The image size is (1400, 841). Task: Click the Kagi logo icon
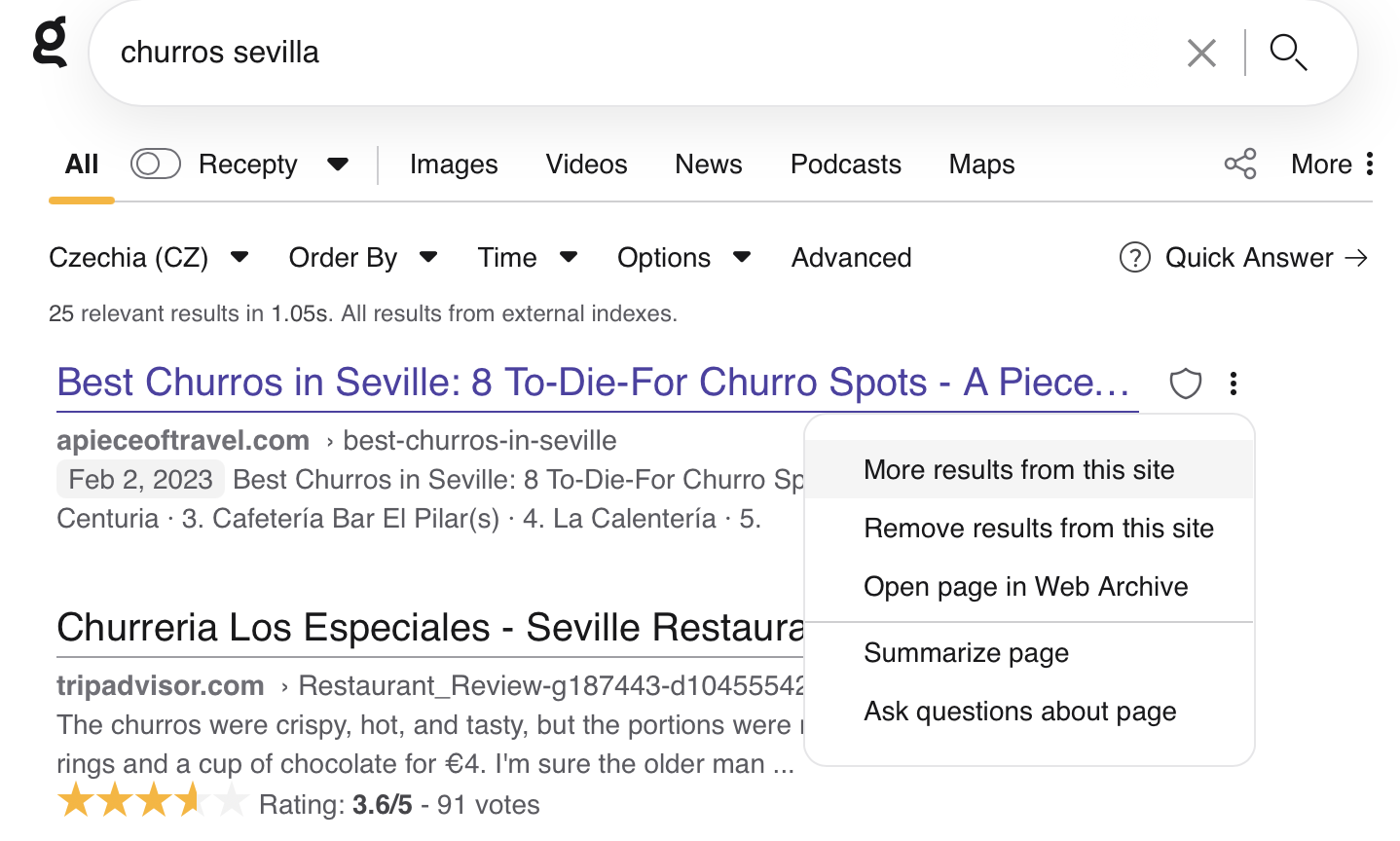tap(51, 42)
